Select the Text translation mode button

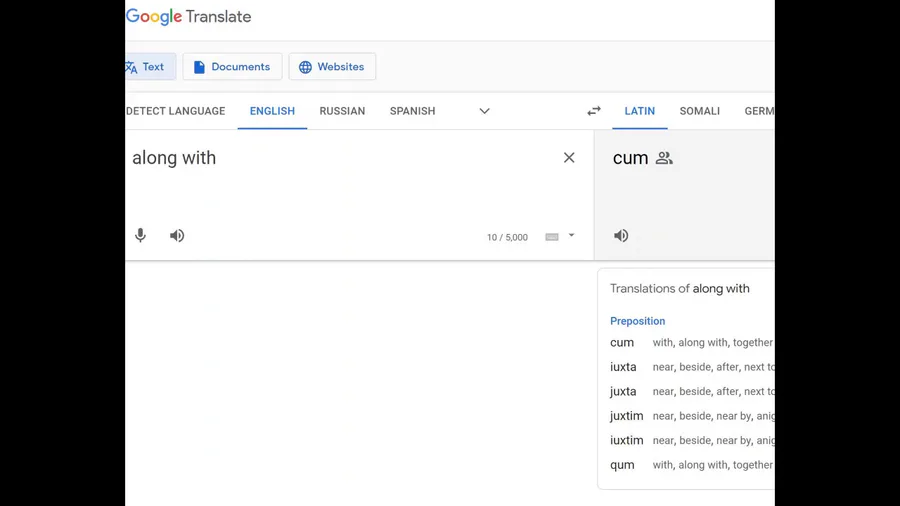pyautogui.click(x=149, y=67)
